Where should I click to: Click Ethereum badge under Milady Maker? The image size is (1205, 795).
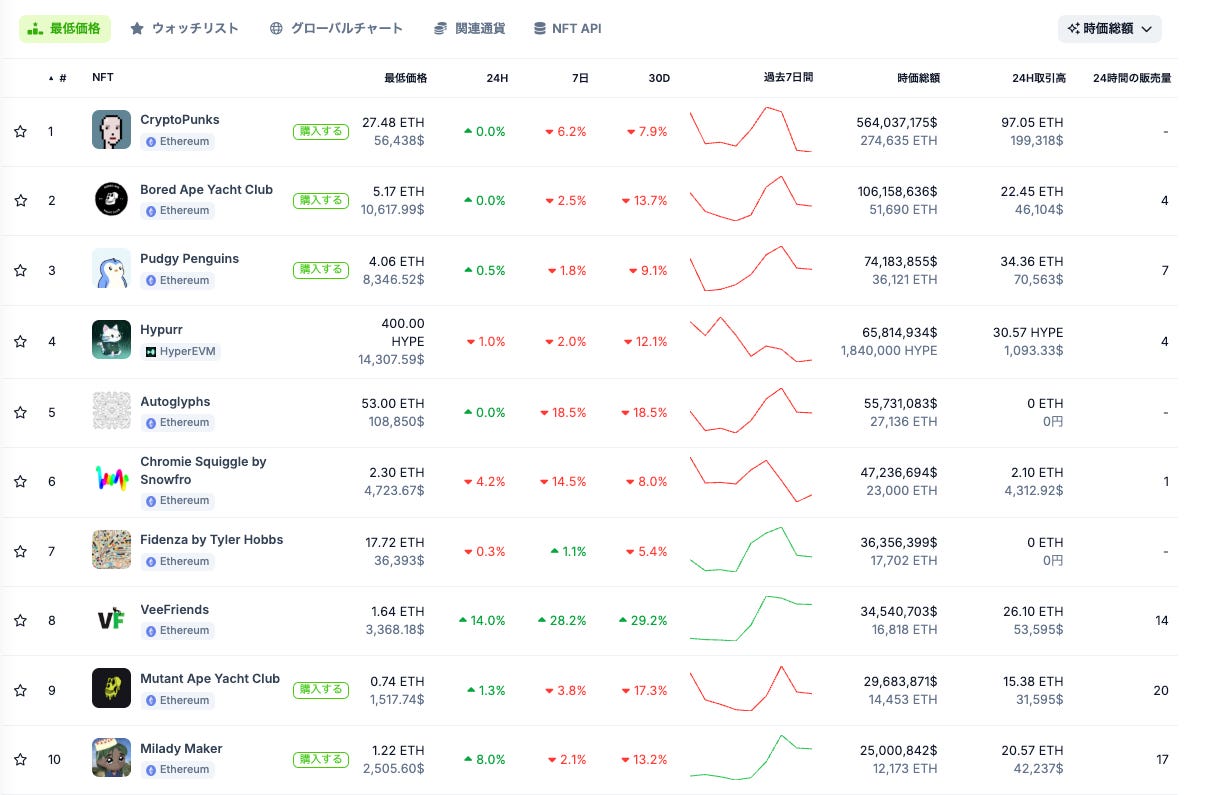point(178,770)
